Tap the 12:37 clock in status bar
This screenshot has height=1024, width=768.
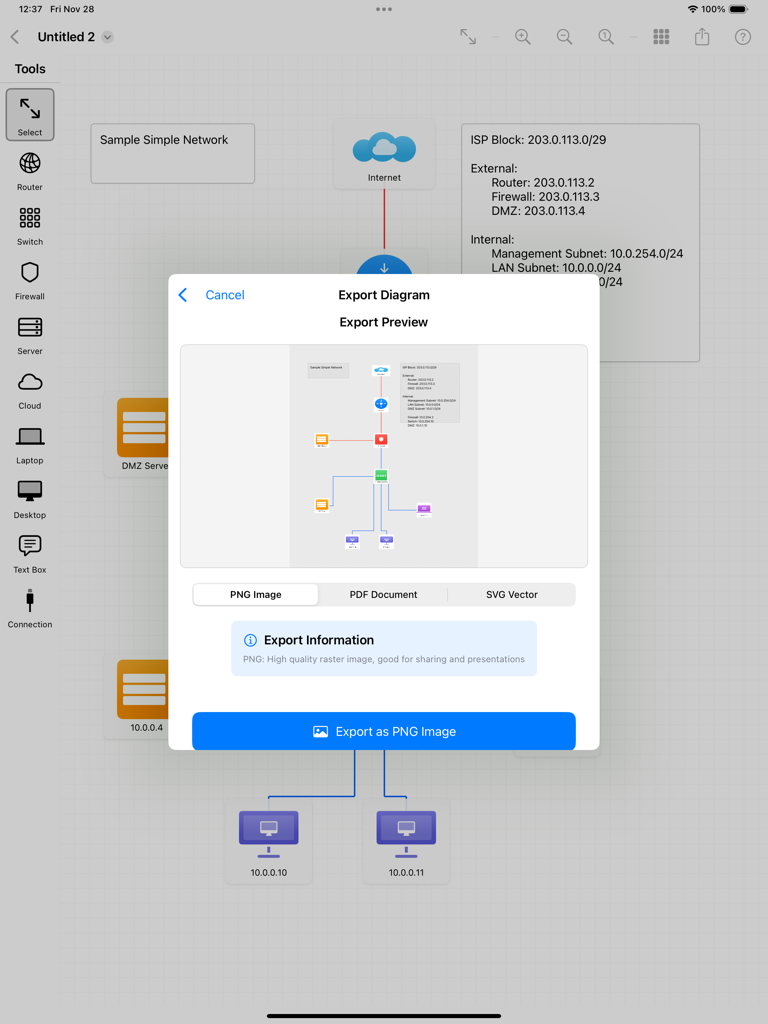tap(31, 9)
